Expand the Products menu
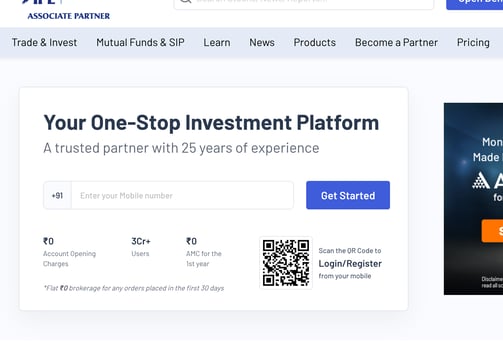The width and height of the screenshot is (503, 360). pyautogui.click(x=315, y=42)
